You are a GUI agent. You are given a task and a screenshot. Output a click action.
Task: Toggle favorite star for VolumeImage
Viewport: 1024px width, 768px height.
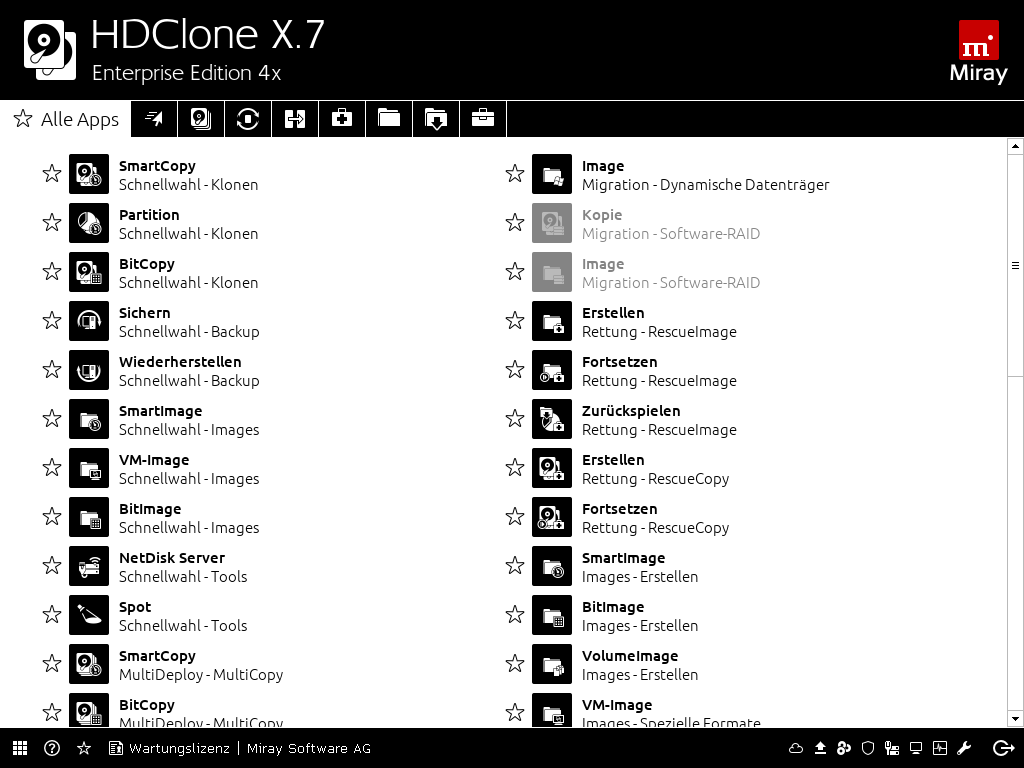coord(515,664)
